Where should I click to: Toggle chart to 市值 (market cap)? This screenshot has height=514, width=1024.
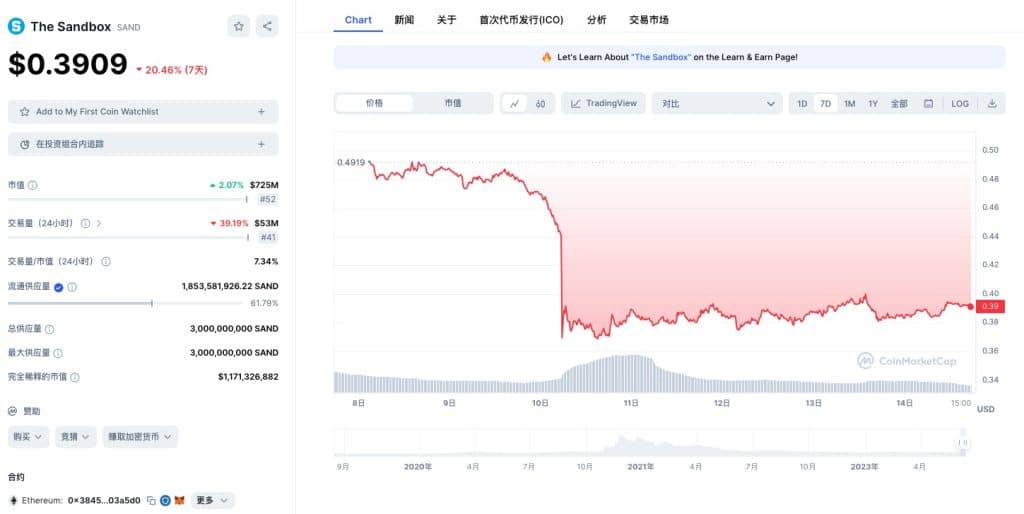(452, 103)
